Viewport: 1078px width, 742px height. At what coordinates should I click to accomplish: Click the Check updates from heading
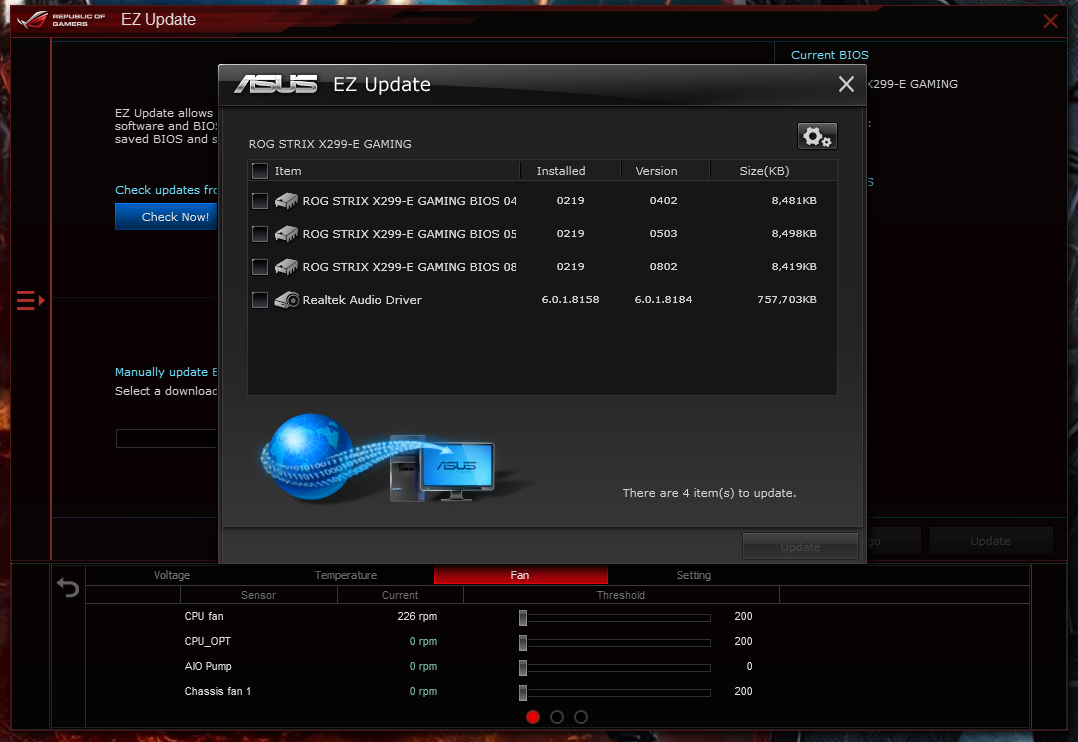coord(166,190)
